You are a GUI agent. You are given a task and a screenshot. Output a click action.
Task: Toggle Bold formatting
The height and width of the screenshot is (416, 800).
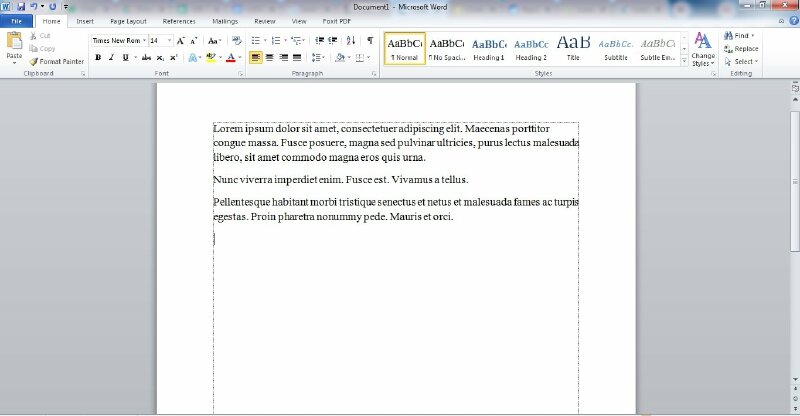click(x=98, y=57)
